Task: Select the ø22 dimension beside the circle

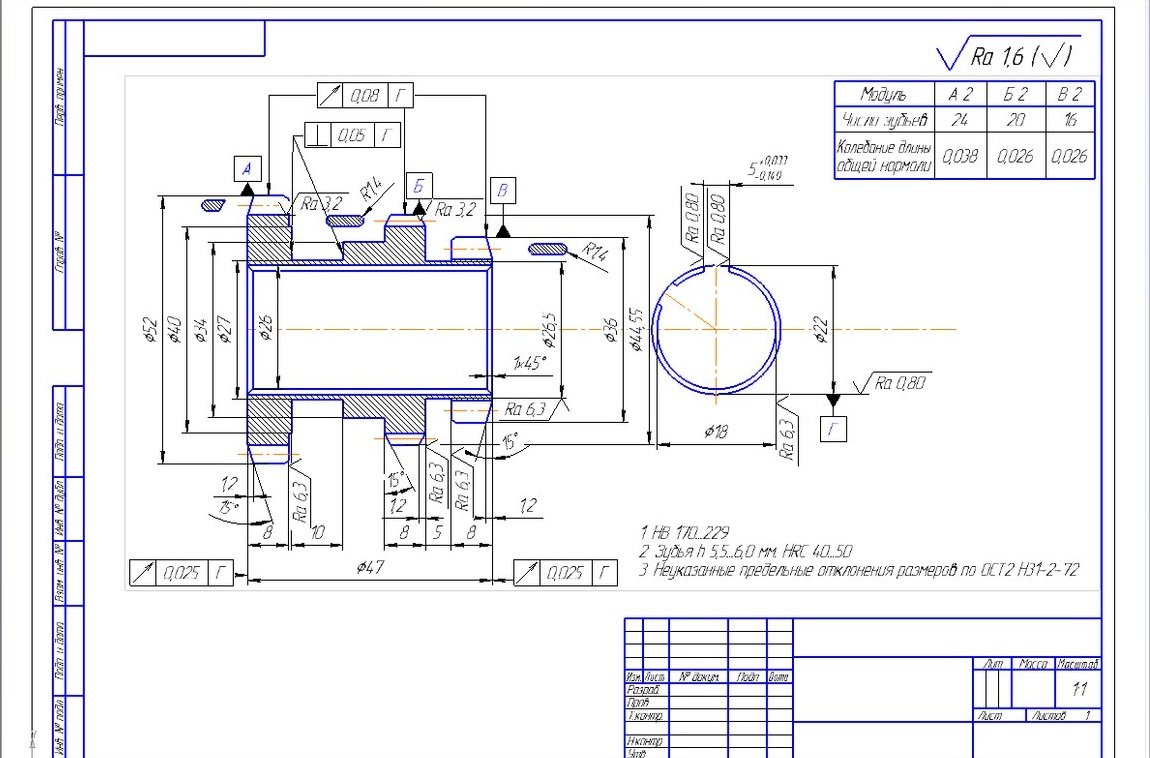Action: pyautogui.click(x=821, y=330)
